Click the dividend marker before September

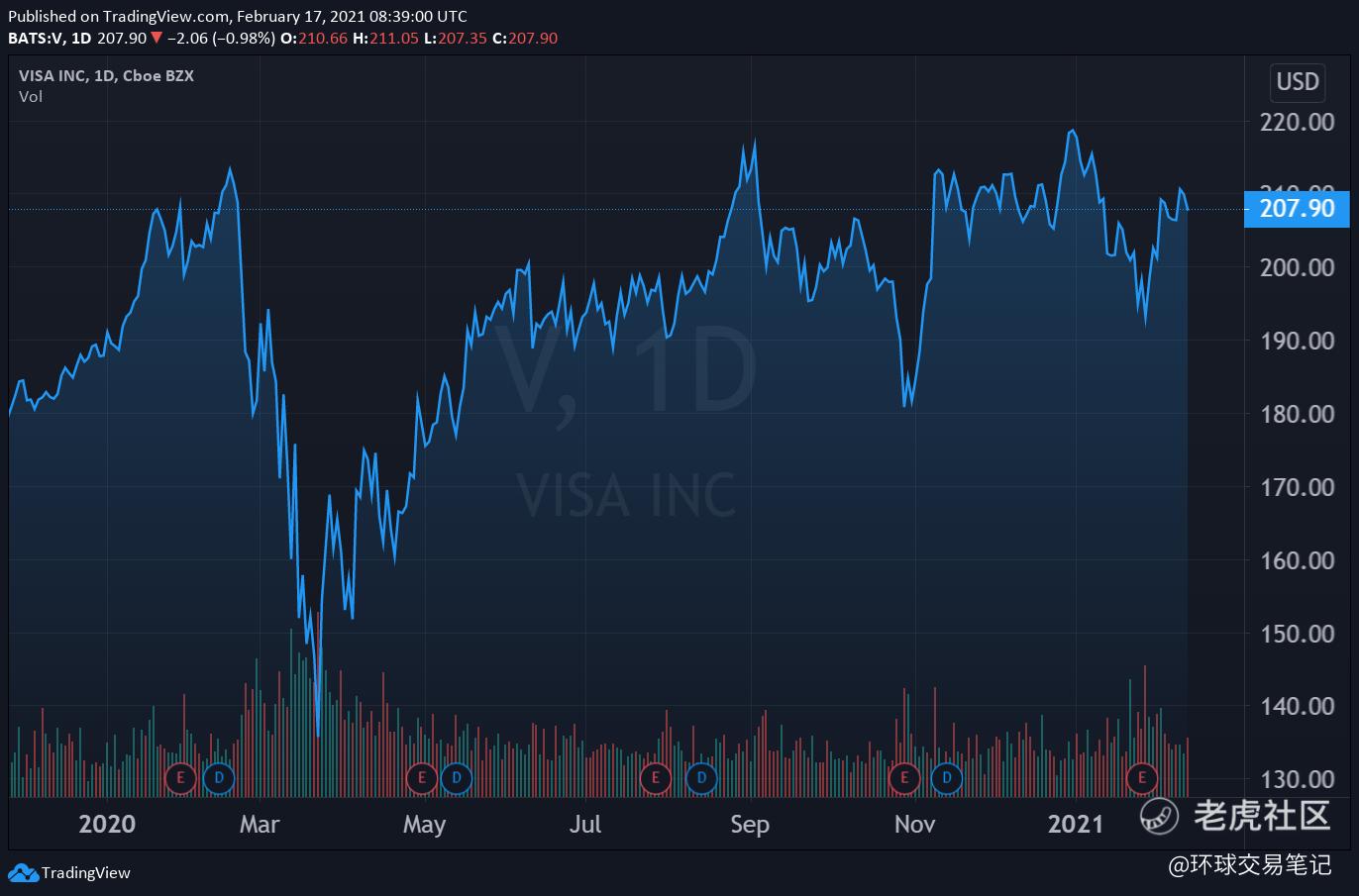(x=701, y=778)
